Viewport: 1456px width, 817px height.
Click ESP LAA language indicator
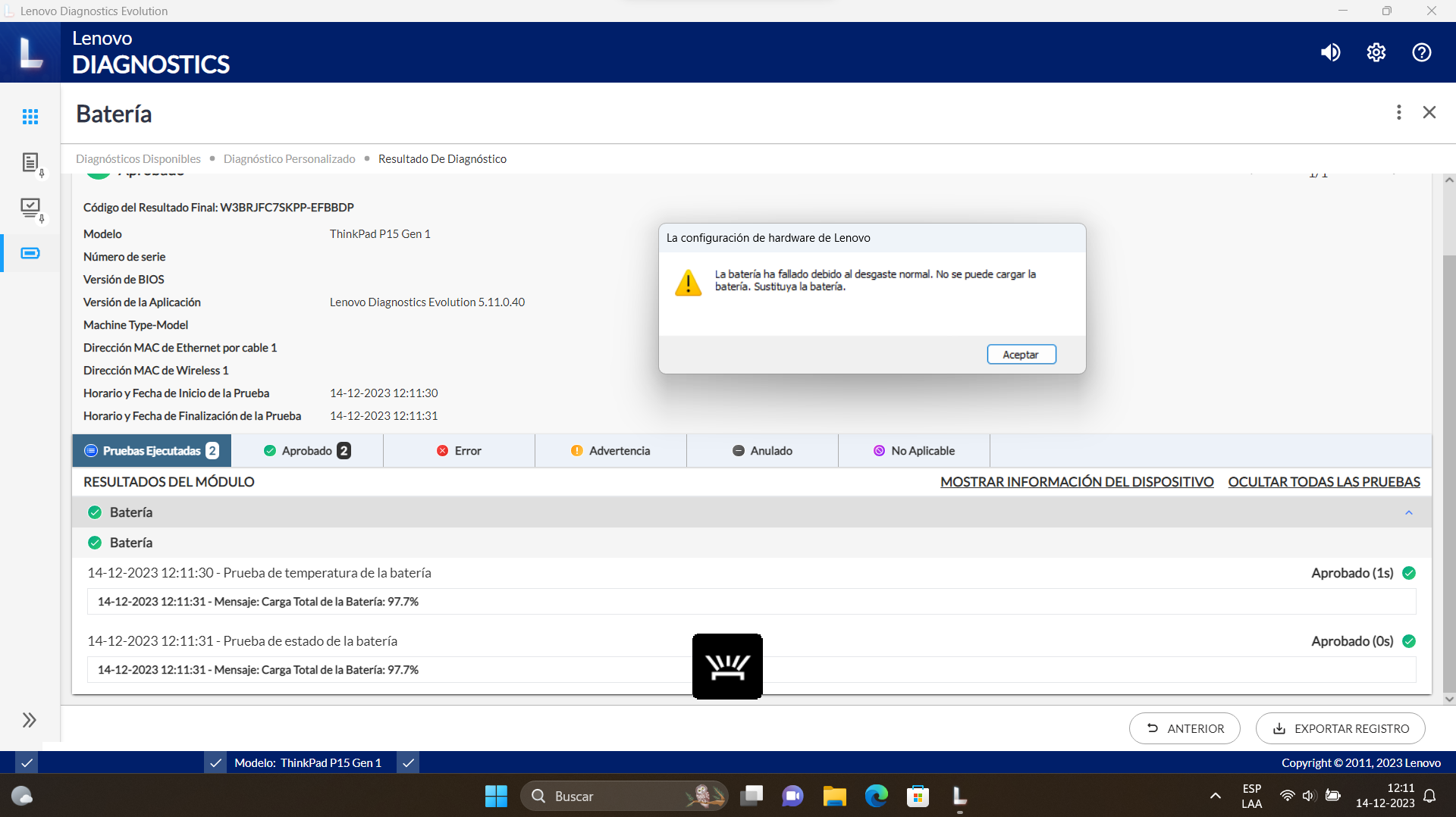coord(1252,796)
